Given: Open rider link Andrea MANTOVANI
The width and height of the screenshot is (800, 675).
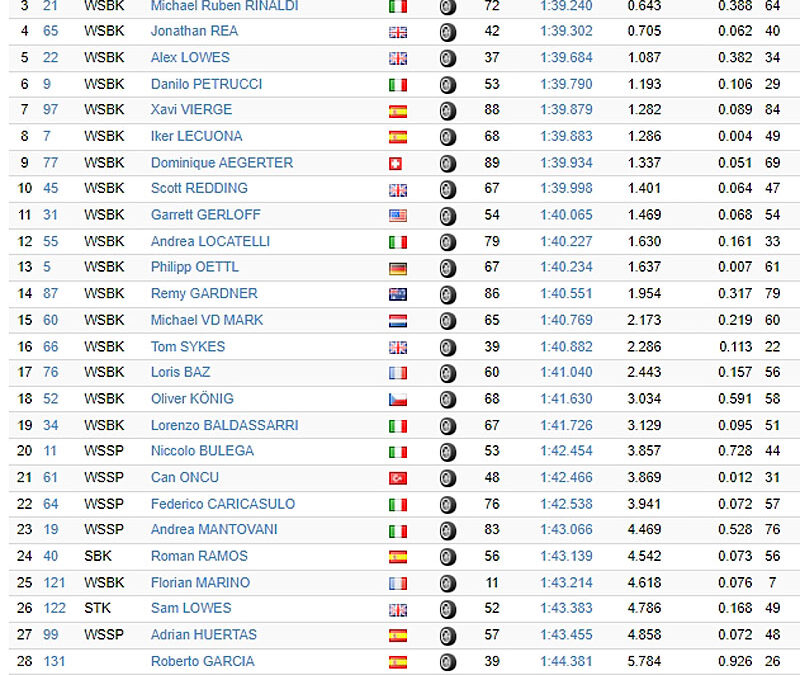Looking at the screenshot, I should 214,529.
